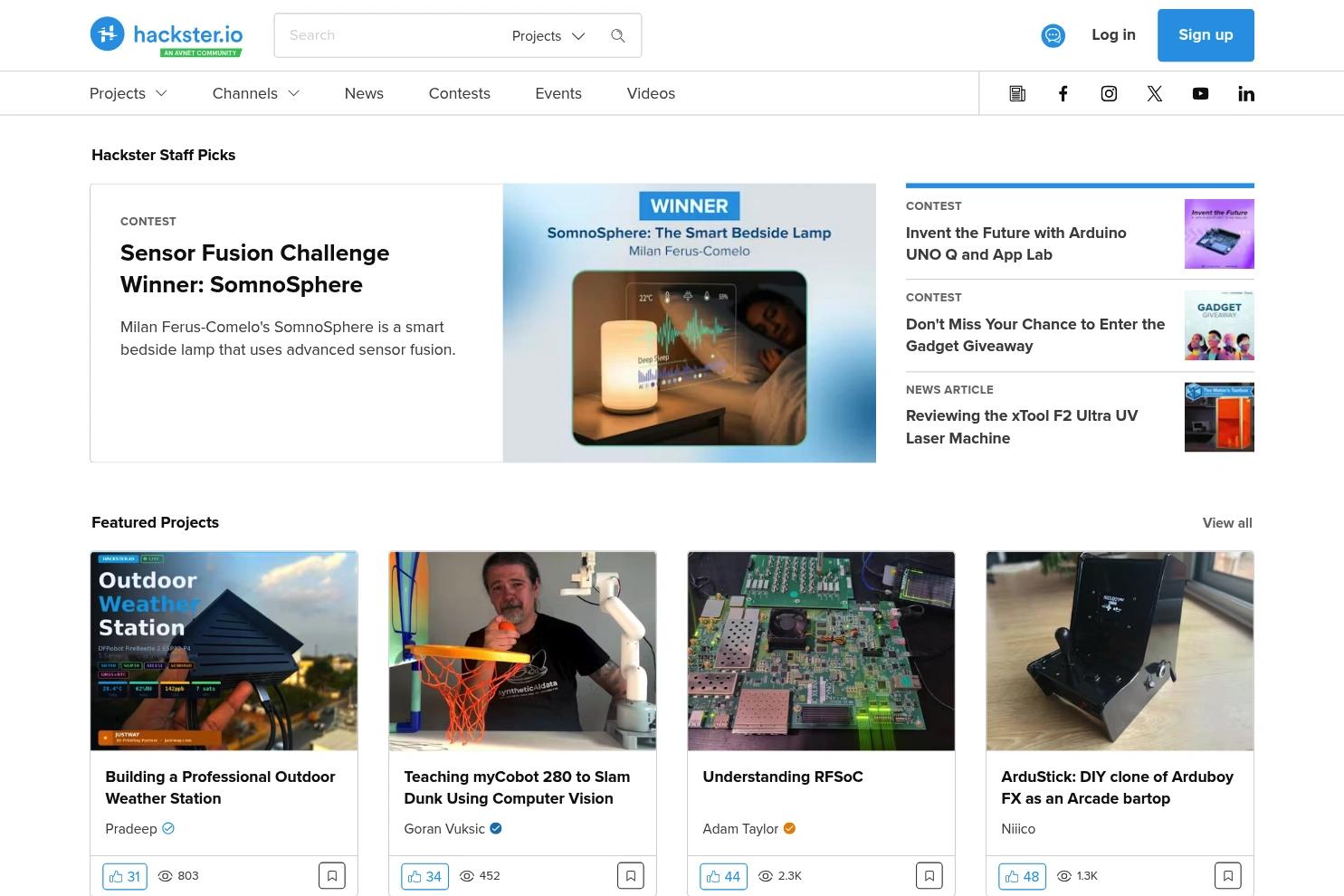Focus the Search input field
This screenshot has height=896, width=1344.
click(x=394, y=35)
